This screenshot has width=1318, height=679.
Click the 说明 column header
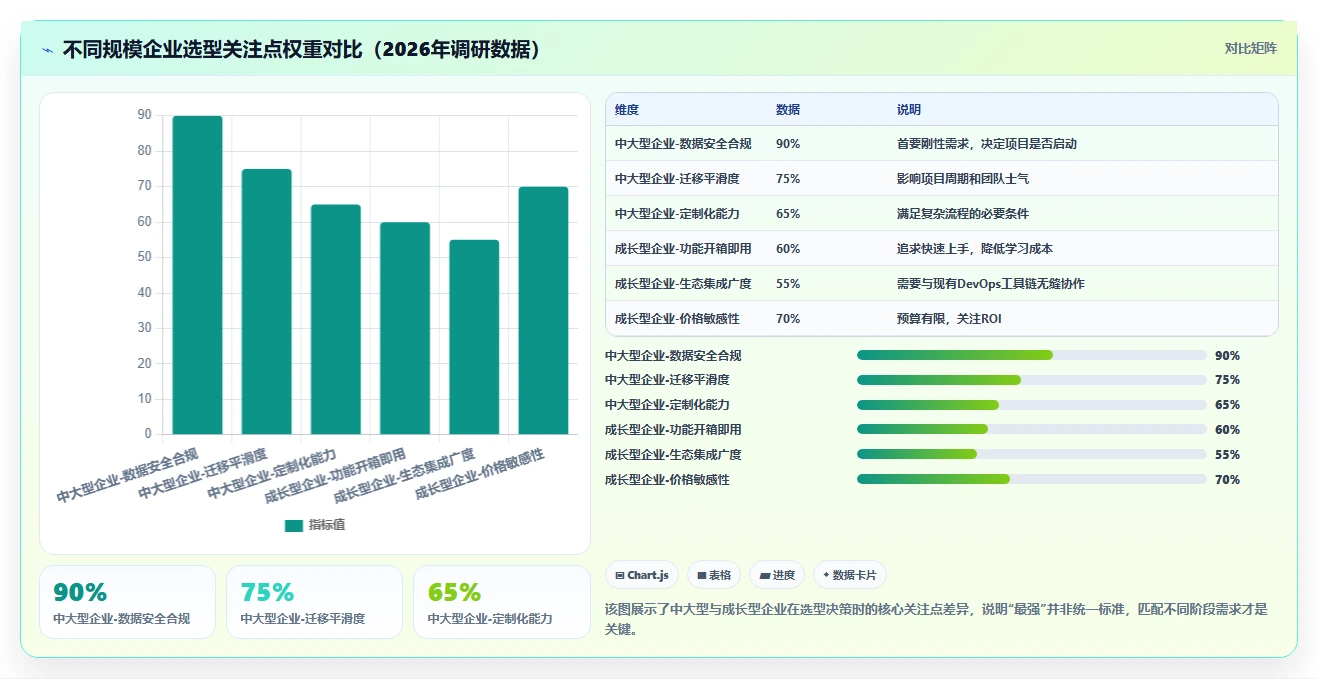tap(909, 110)
